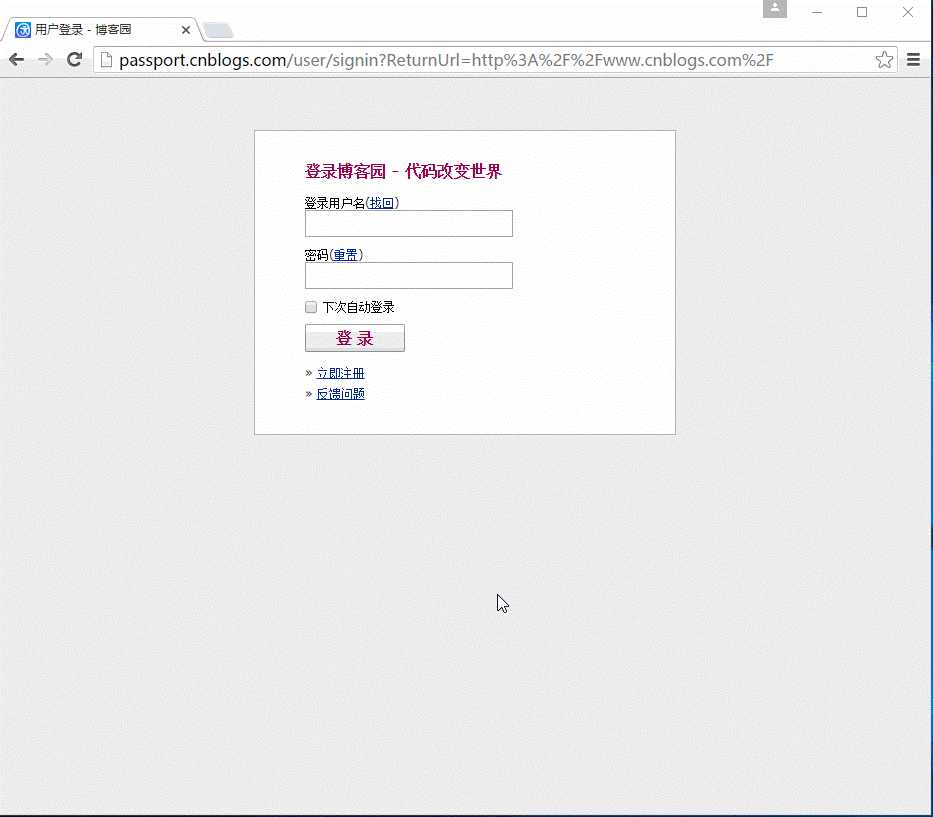The height and width of the screenshot is (817, 933).
Task: Focus the 登录用户名 input field
Action: pos(409,223)
